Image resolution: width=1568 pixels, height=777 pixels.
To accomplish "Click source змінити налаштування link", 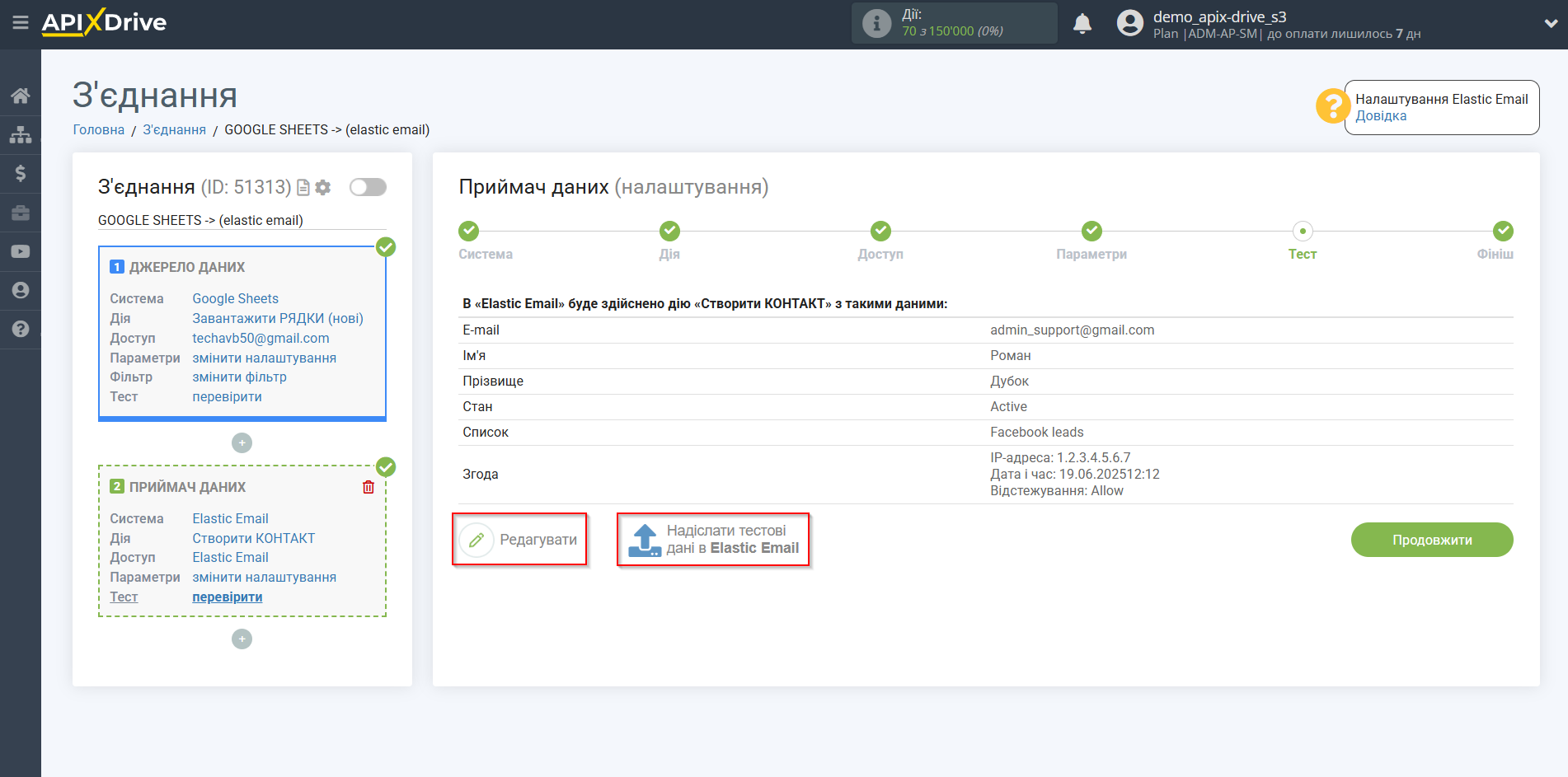I will click(x=265, y=358).
